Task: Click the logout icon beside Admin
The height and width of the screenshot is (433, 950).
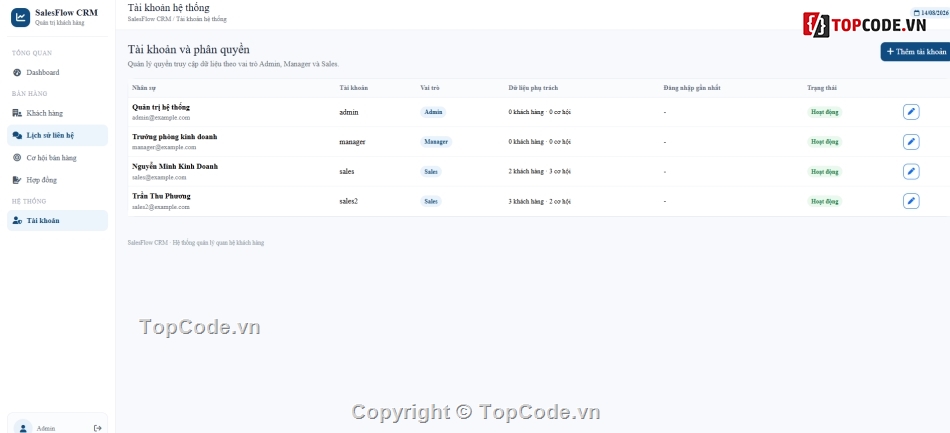Action: [98, 428]
